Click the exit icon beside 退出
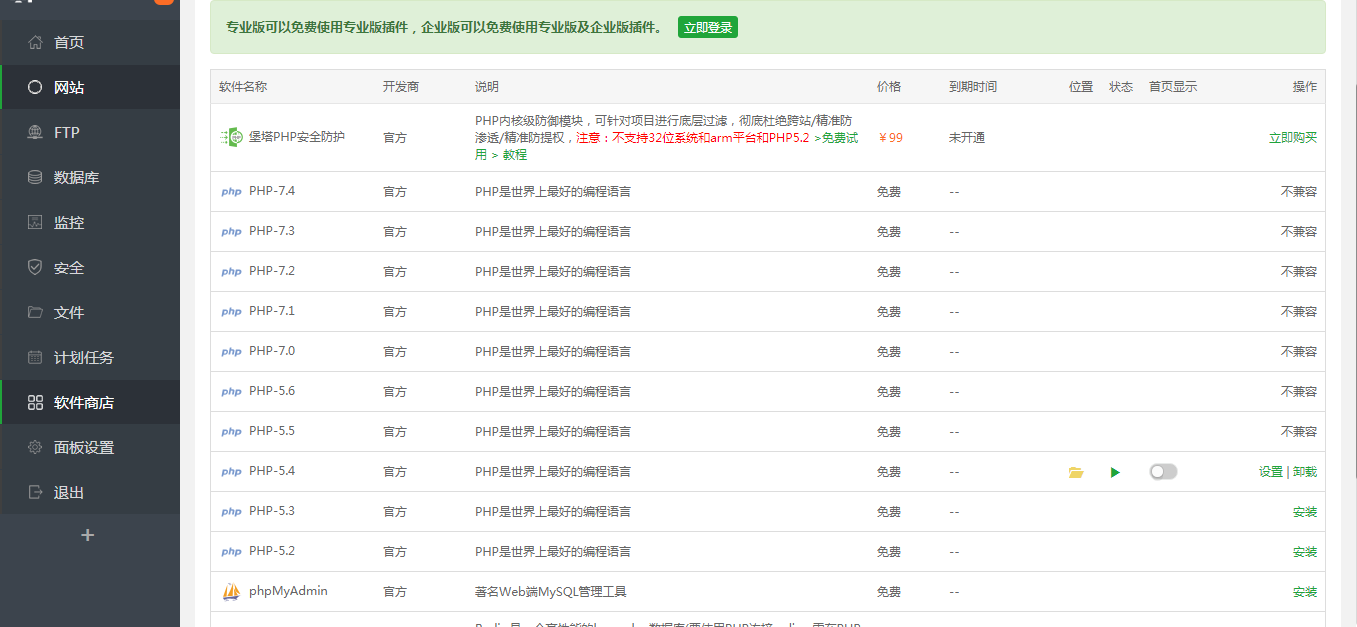 point(35,492)
